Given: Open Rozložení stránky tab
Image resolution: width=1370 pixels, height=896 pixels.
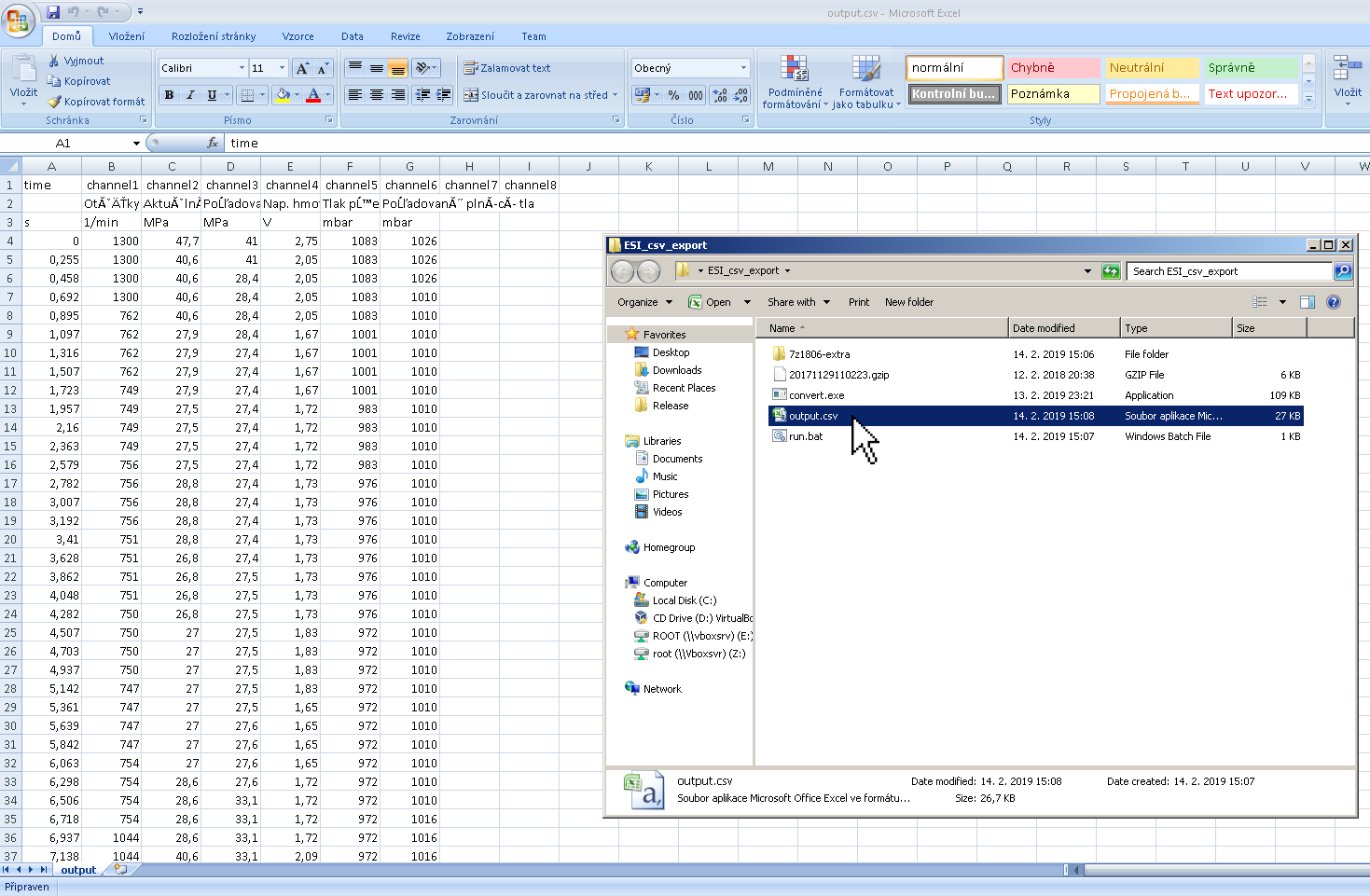Looking at the screenshot, I should [x=214, y=36].
